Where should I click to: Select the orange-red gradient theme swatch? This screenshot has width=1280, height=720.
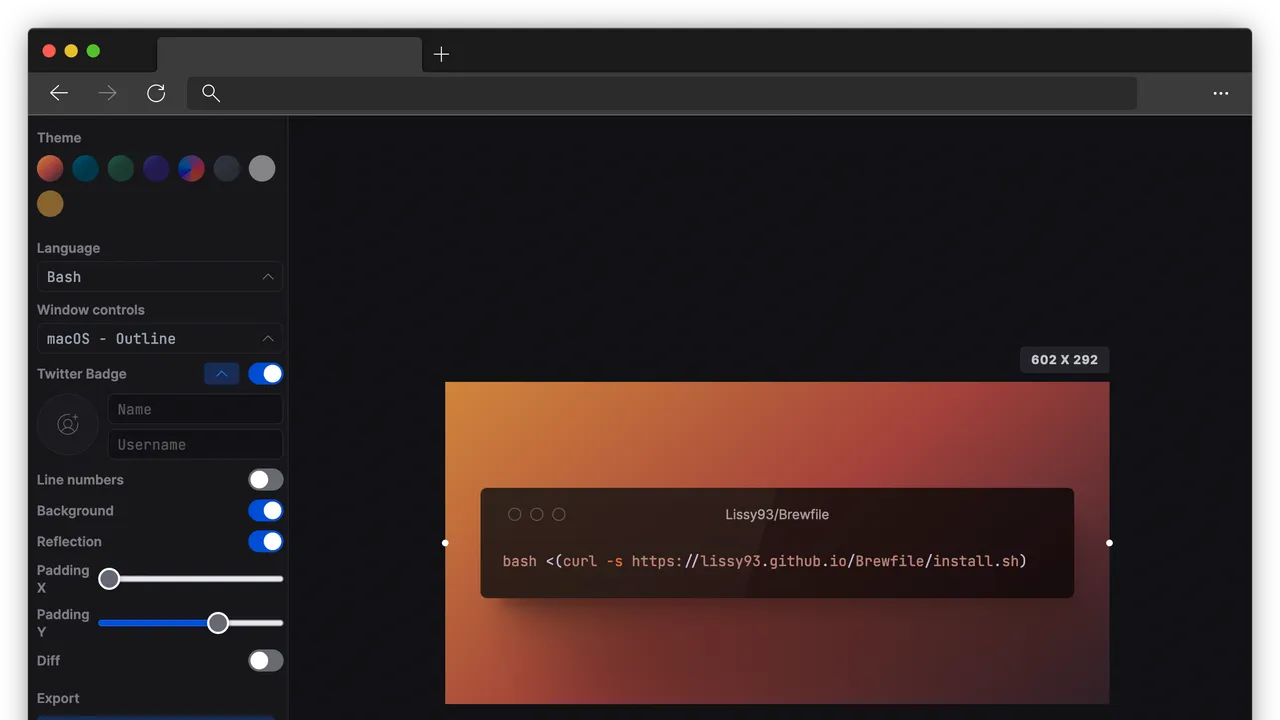[x=50, y=168]
